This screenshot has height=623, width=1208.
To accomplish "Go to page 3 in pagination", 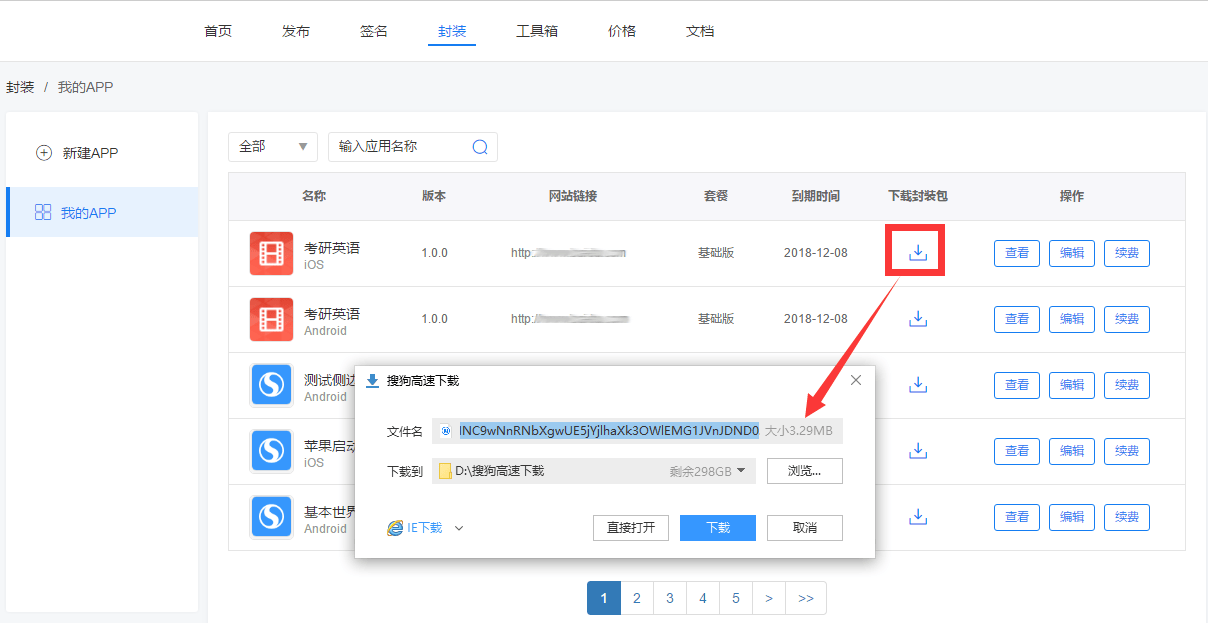I will [669, 598].
